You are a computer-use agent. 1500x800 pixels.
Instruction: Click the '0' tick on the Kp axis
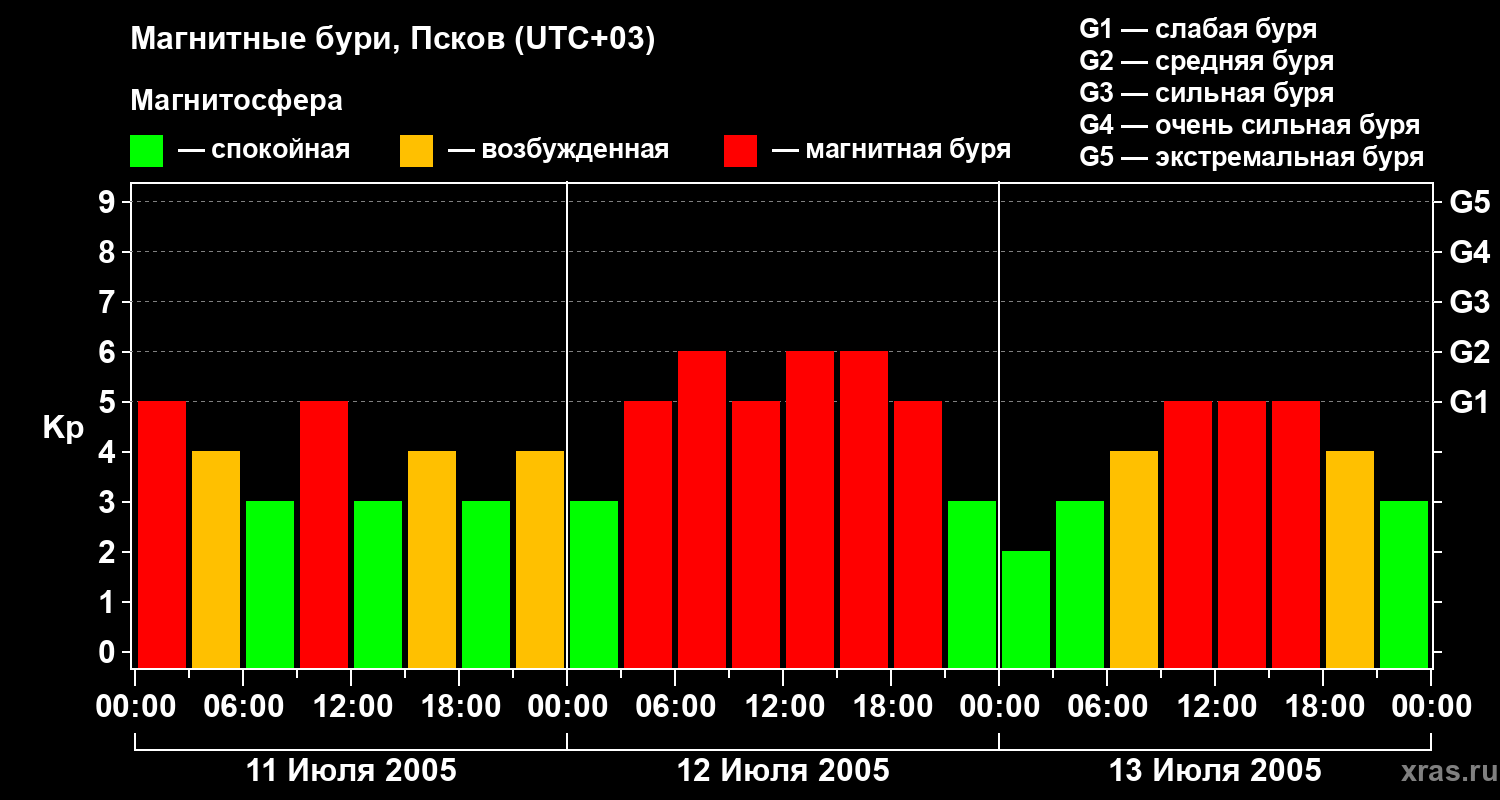click(109, 652)
